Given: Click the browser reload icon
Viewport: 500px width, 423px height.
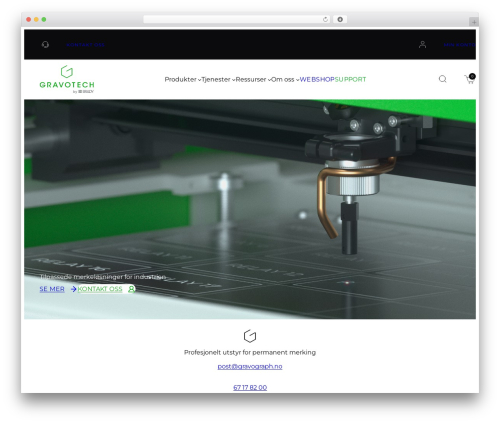Looking at the screenshot, I should coord(325,19).
